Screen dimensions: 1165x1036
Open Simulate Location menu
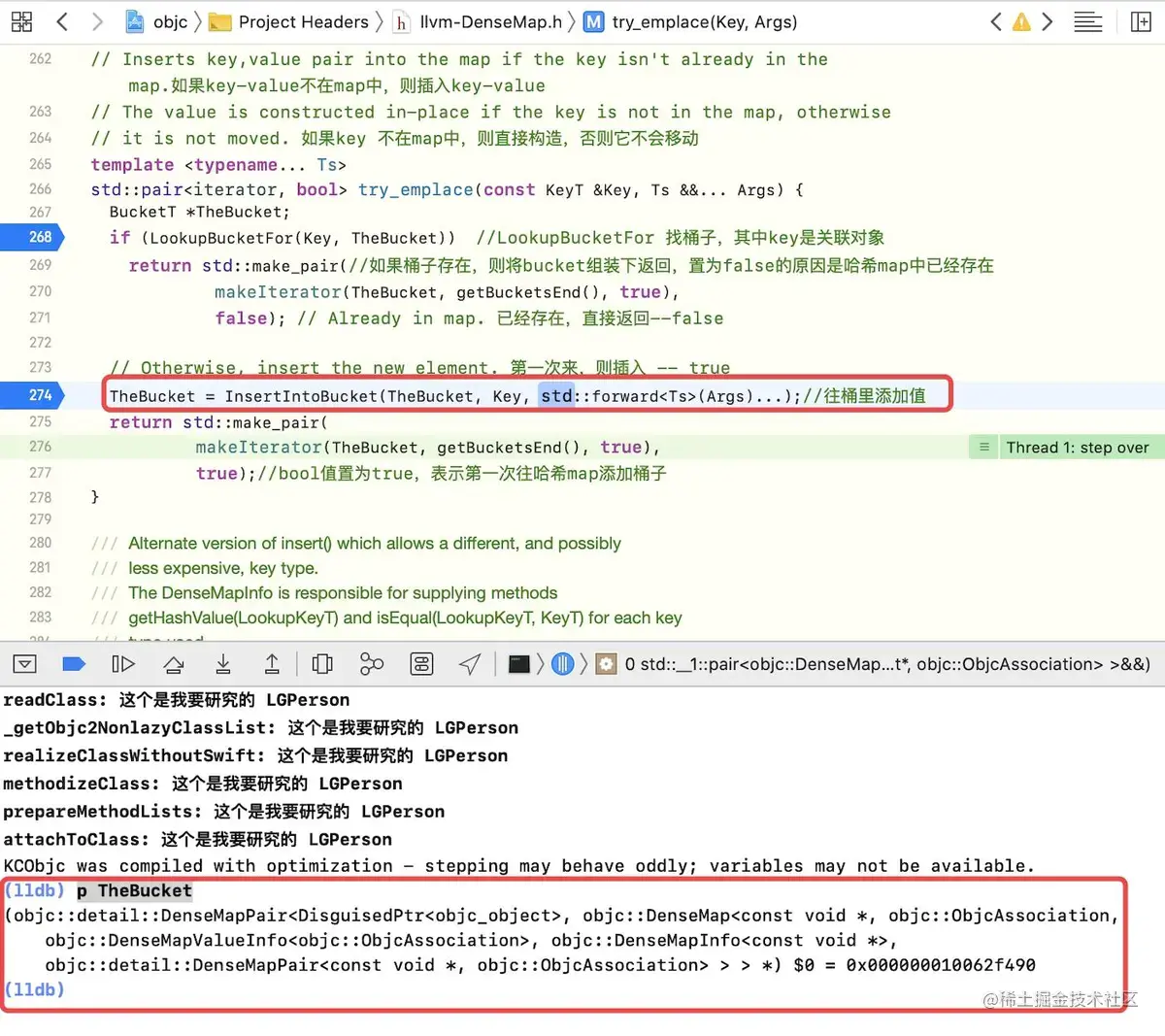[x=470, y=664]
